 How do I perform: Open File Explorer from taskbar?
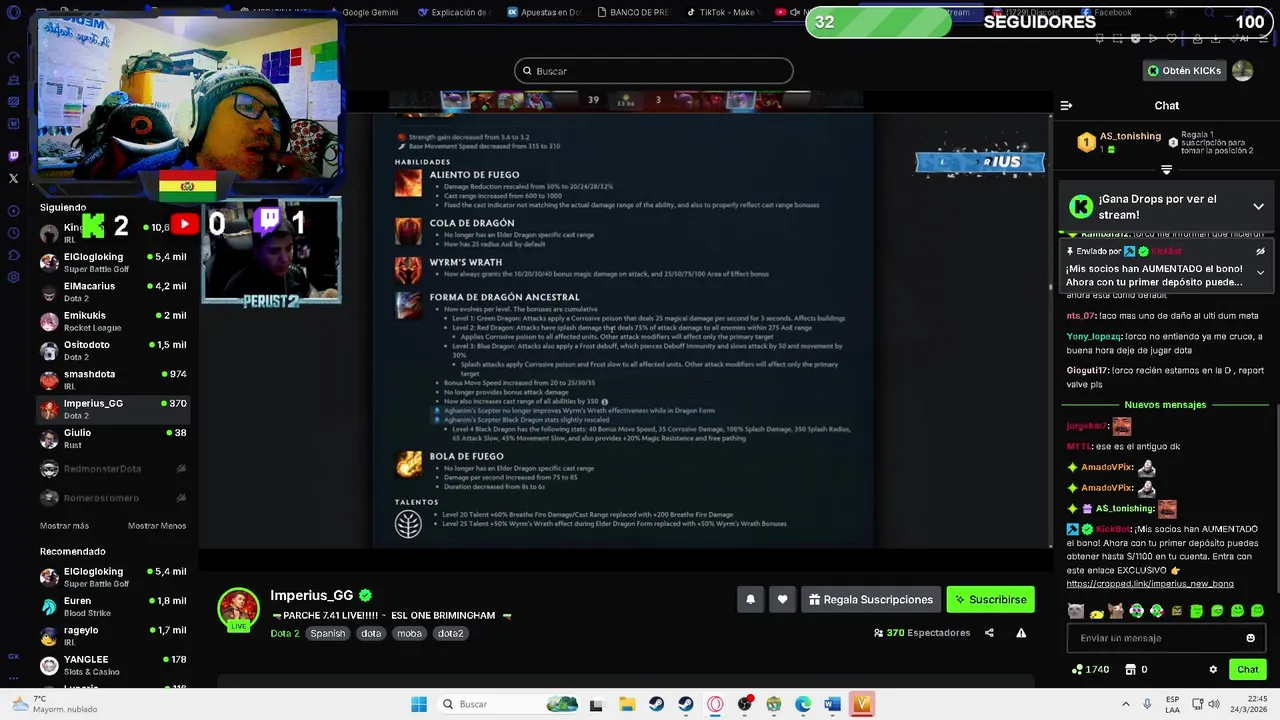627,704
